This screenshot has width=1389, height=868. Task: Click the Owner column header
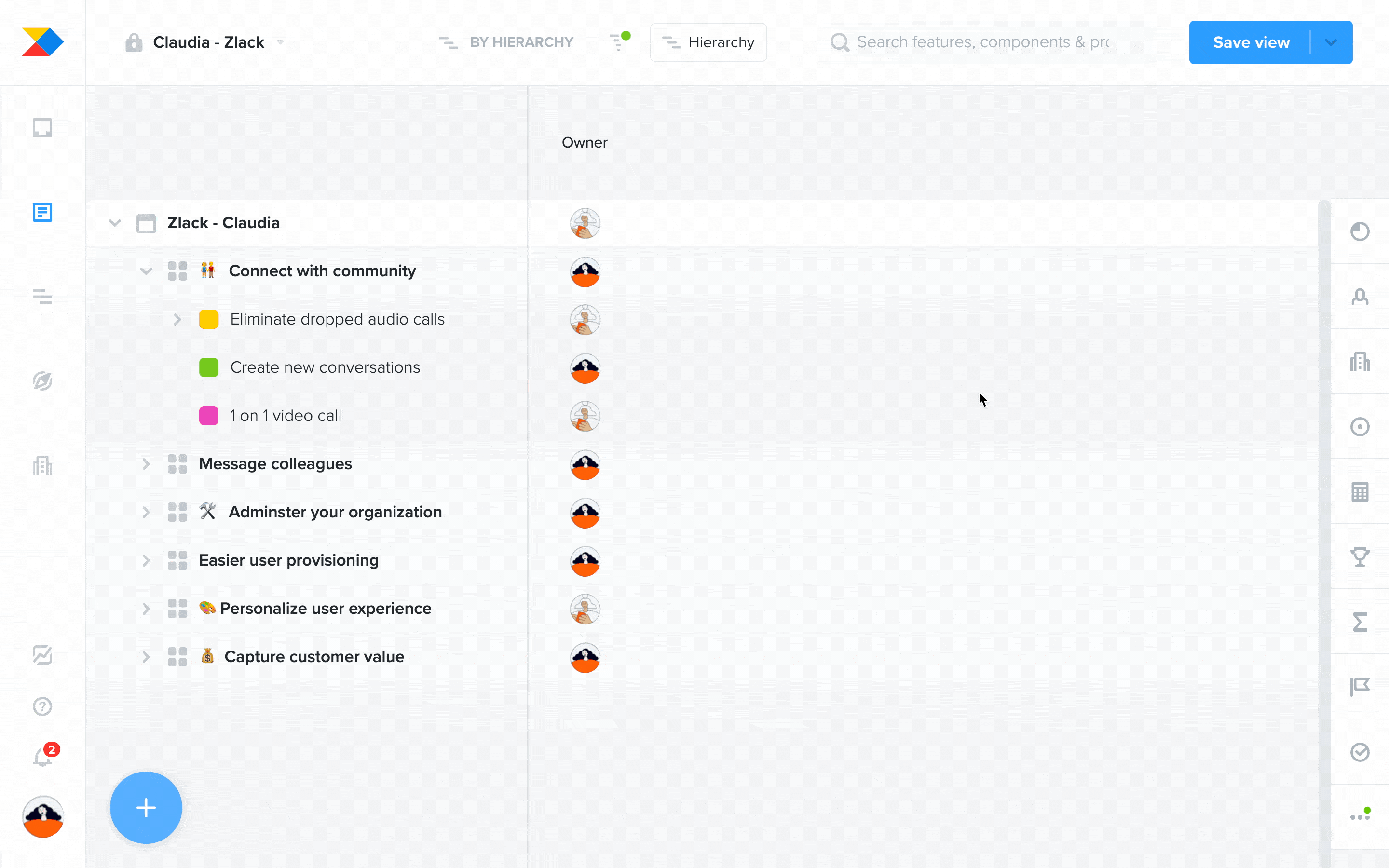[x=585, y=142]
